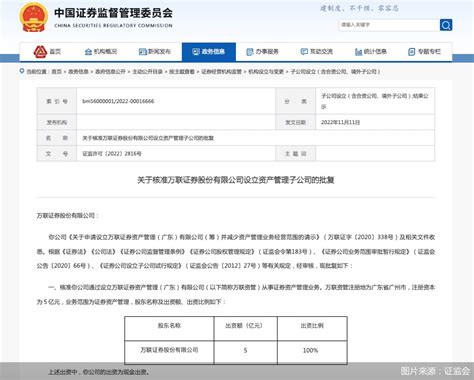Screen dimensions: 474x380
Task: Open the 办事服务 navigation tab
Action: 263,52
